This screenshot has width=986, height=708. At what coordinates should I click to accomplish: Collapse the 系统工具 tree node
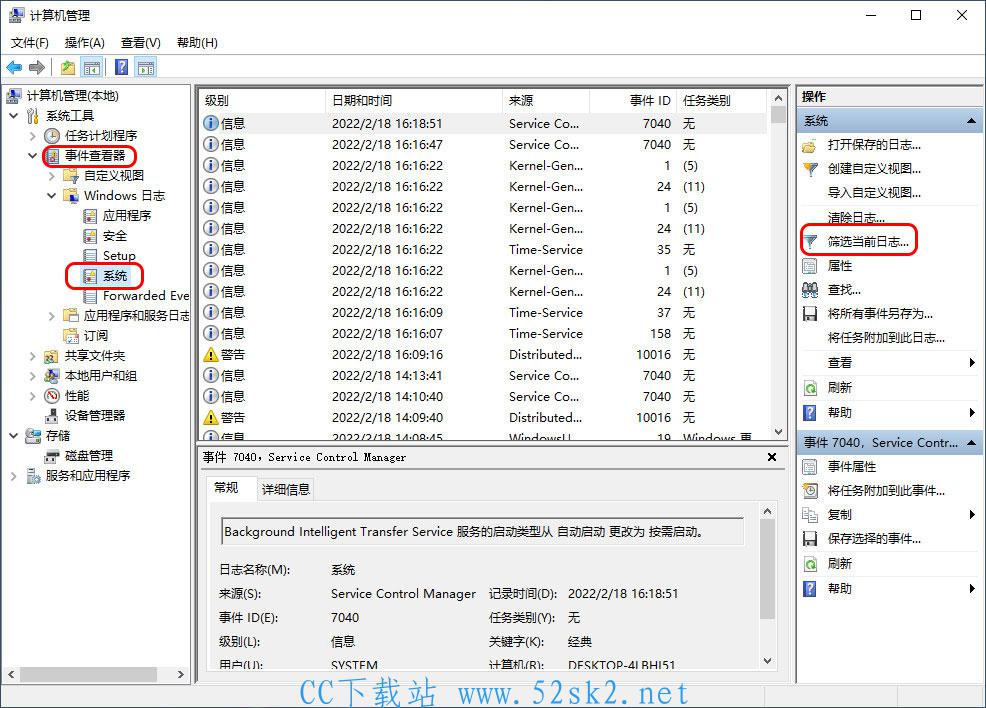[x=14, y=116]
